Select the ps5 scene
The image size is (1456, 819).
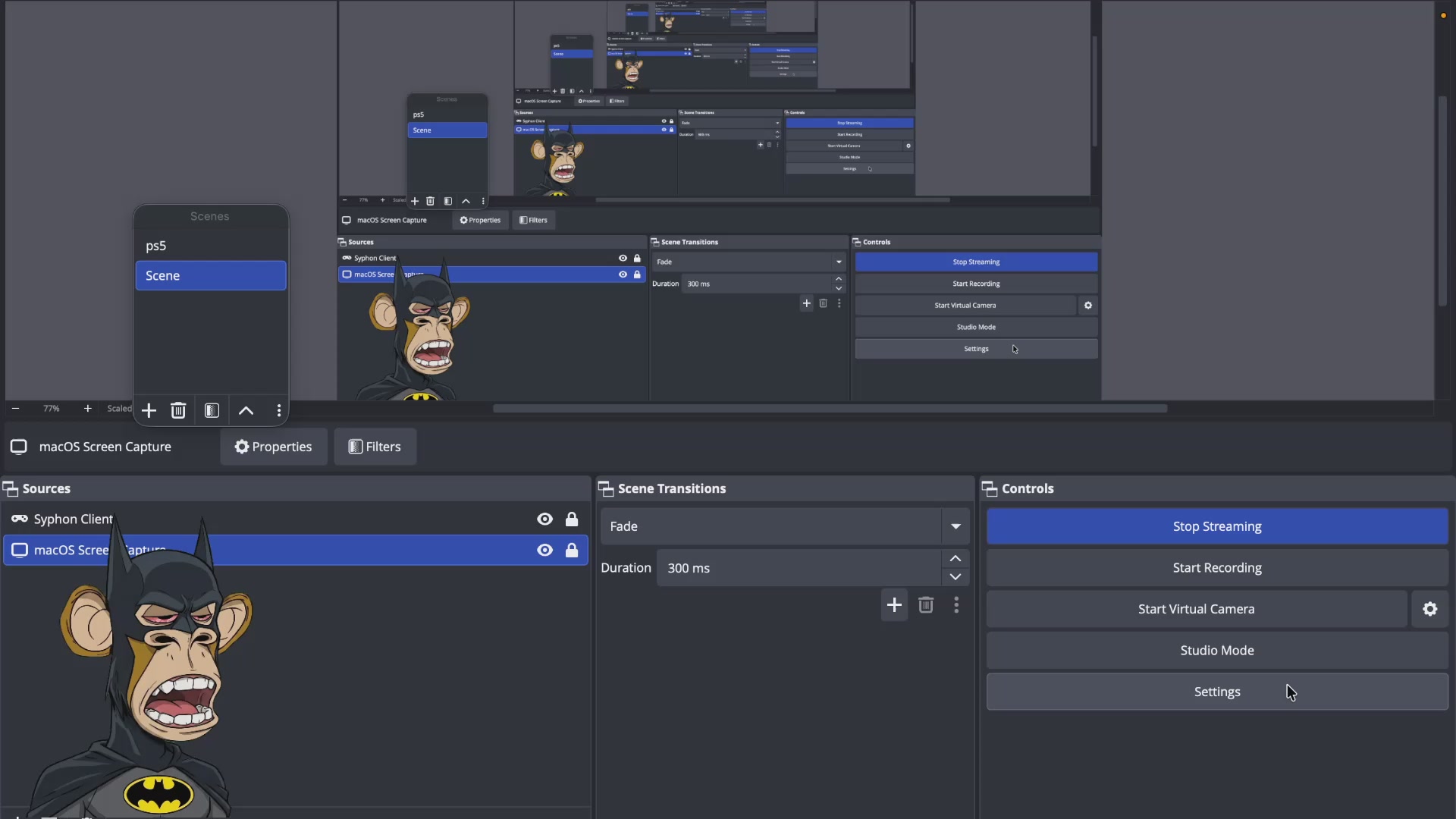coord(211,246)
